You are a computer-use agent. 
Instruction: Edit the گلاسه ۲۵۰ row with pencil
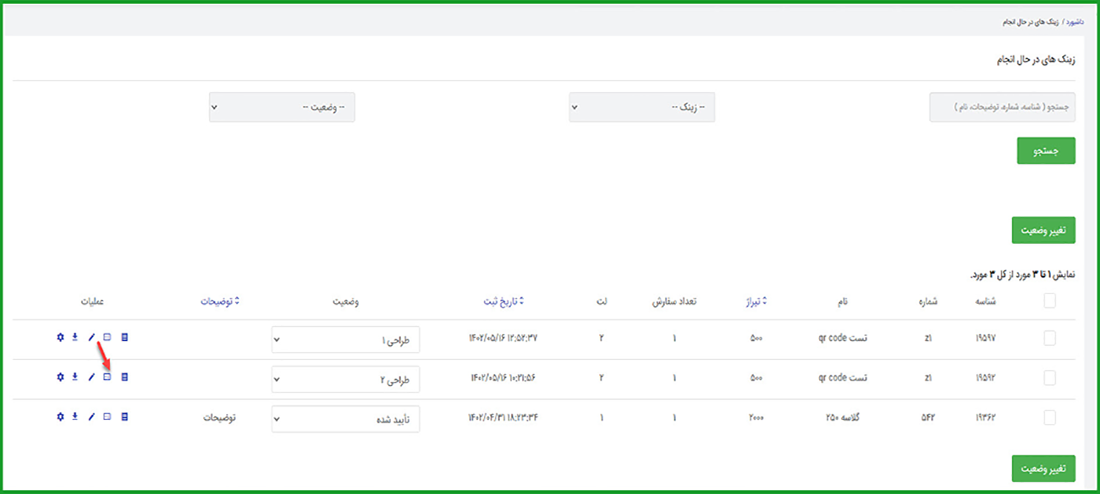click(91, 417)
